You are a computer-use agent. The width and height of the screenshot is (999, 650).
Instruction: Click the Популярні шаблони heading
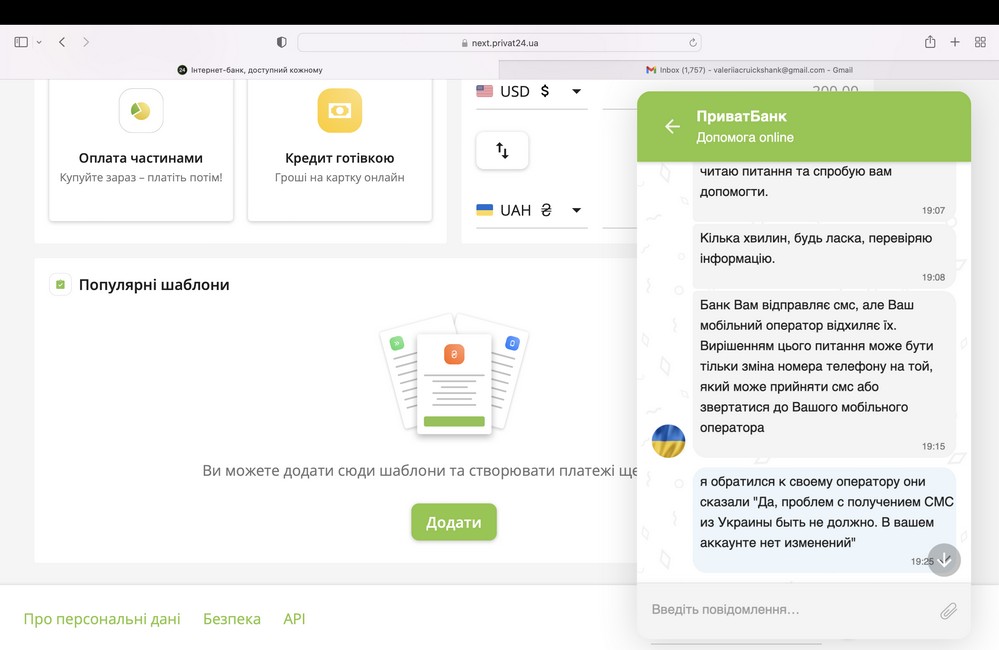coord(154,285)
